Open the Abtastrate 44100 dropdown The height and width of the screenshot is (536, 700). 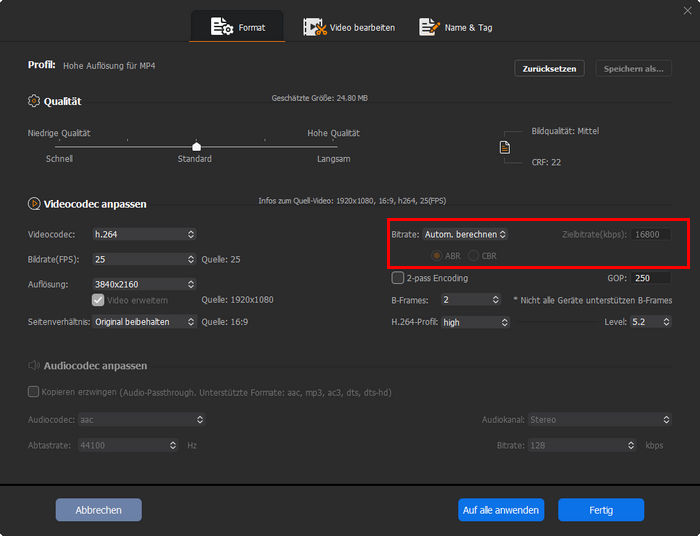[128, 445]
